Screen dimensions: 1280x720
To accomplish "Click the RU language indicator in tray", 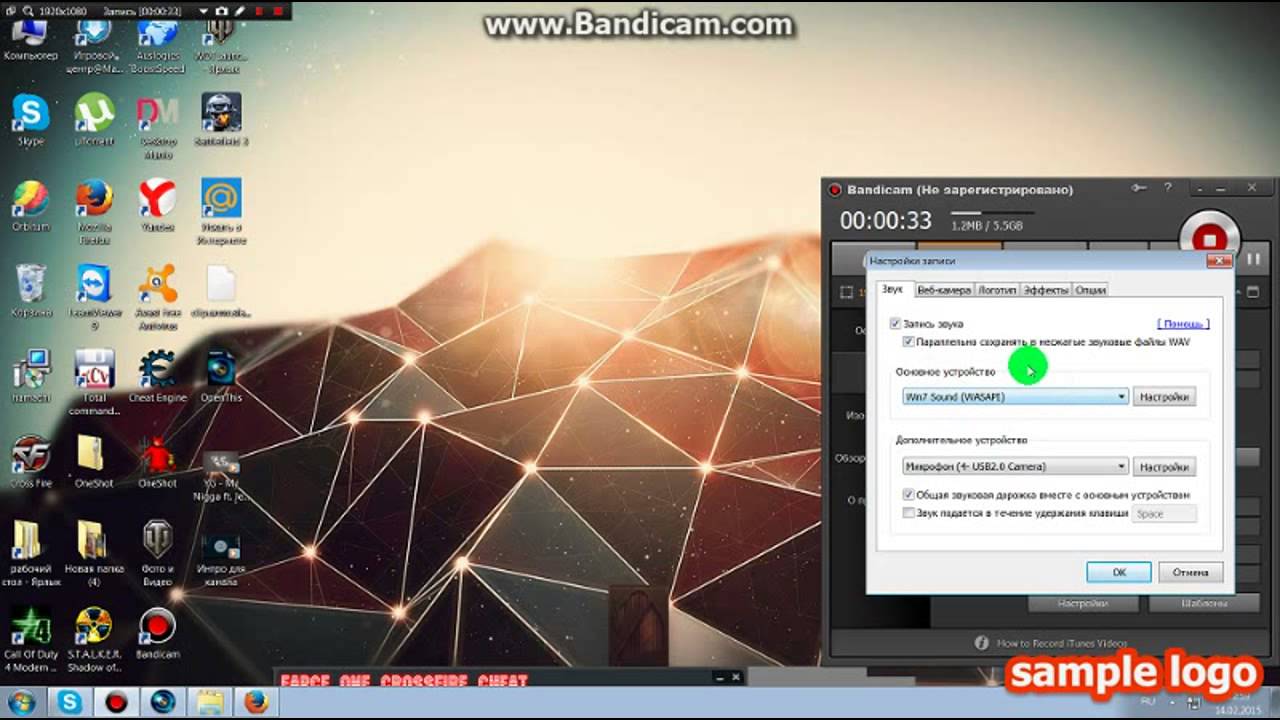I will [x=1148, y=701].
